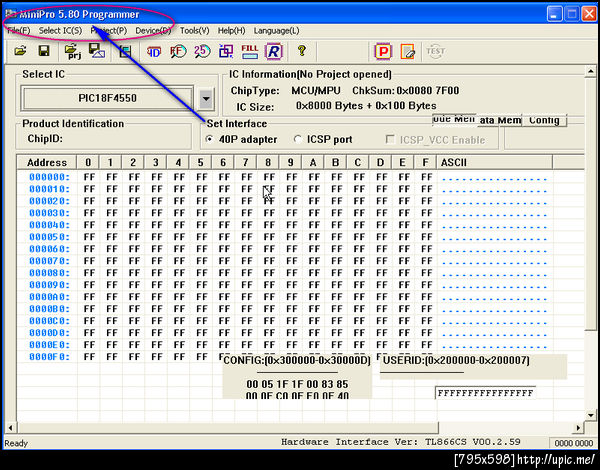This screenshot has width=600, height=470.
Task: Switch to the Config tab
Action: [544, 120]
